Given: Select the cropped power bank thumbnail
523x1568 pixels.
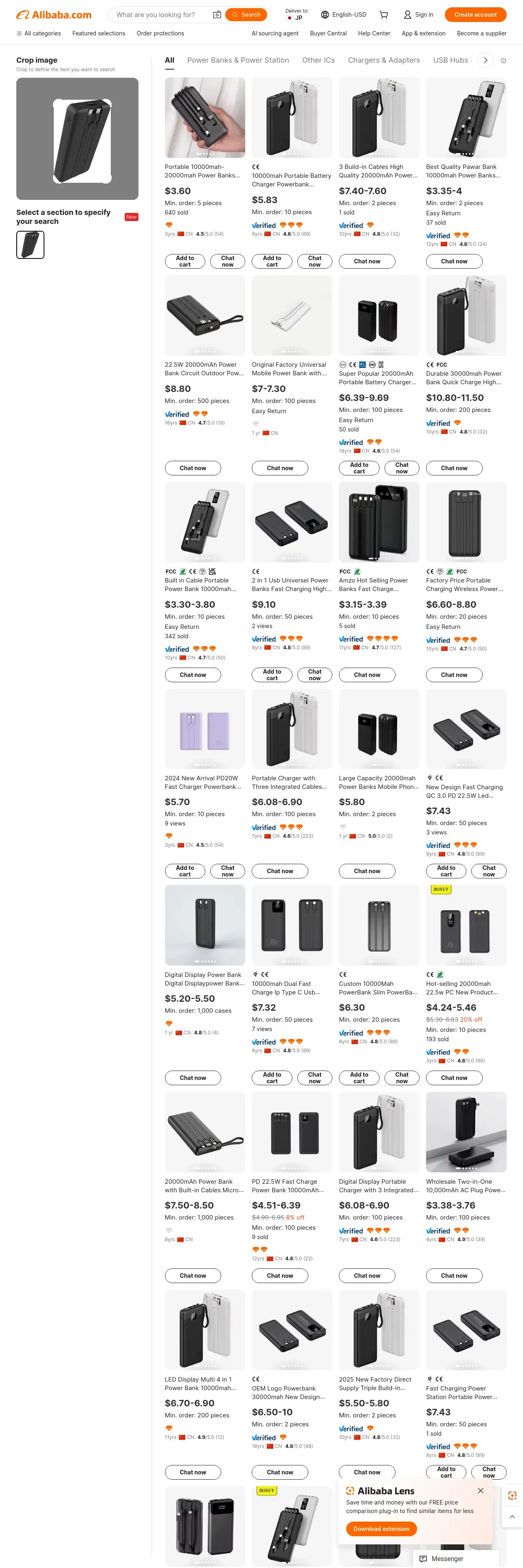Looking at the screenshot, I should [x=31, y=245].
